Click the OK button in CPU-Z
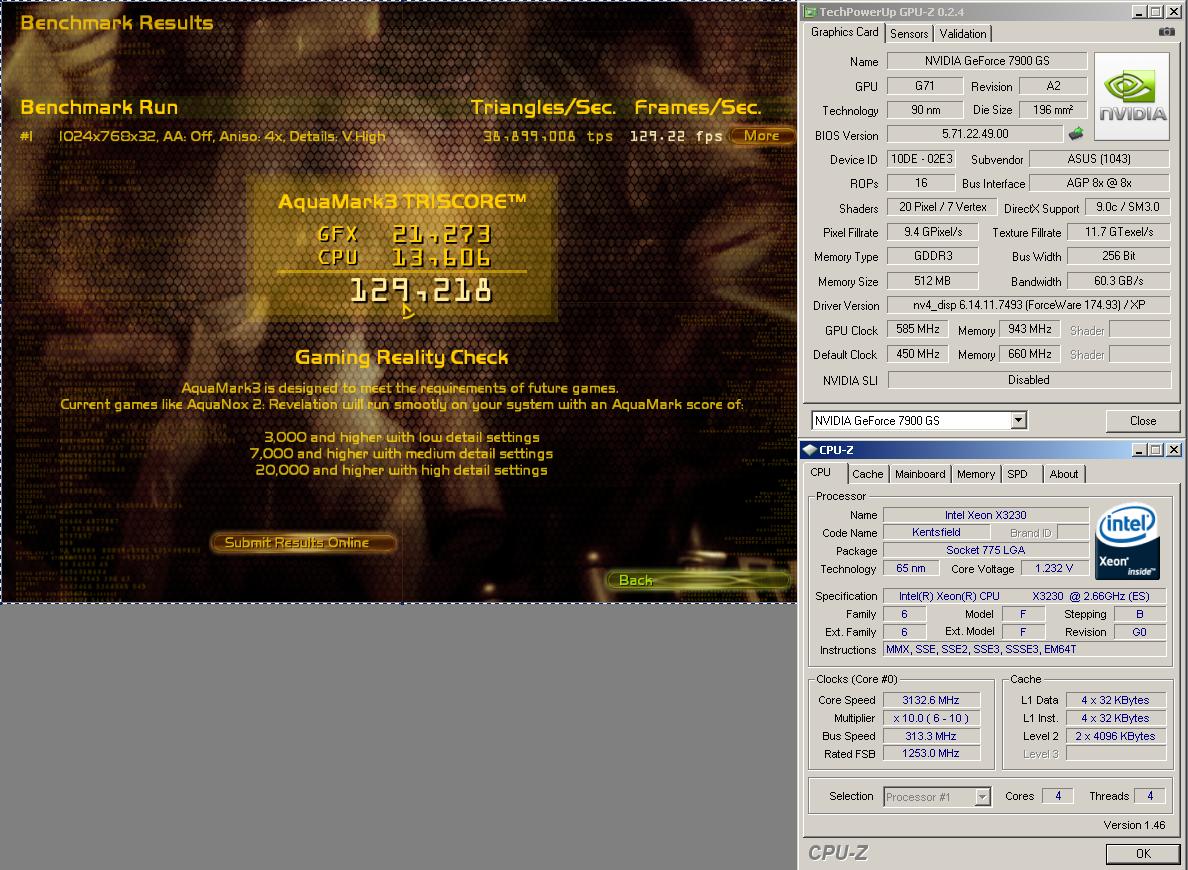The height and width of the screenshot is (870, 1188). (x=1143, y=853)
